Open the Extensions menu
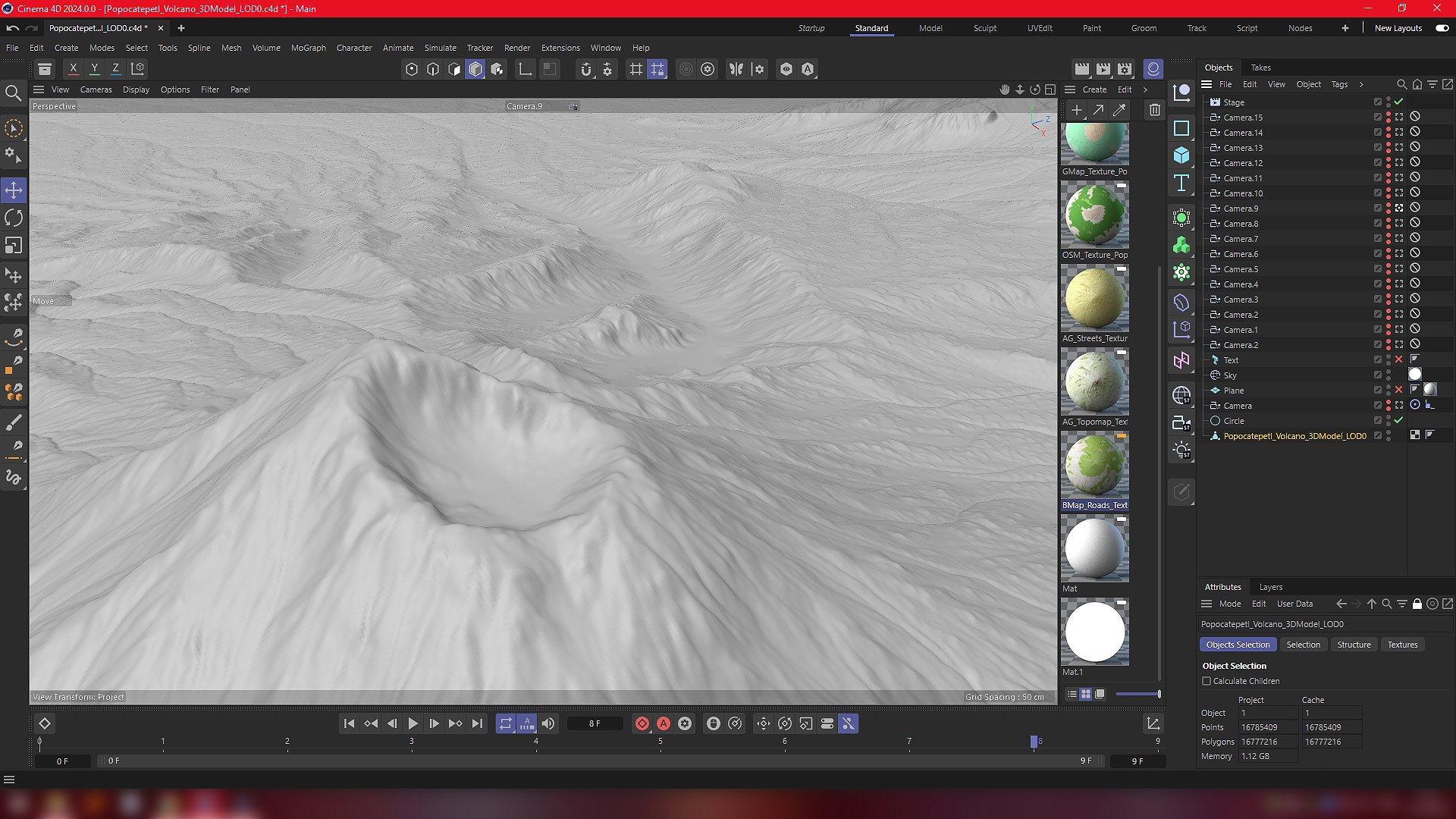The width and height of the screenshot is (1456, 819). click(x=560, y=48)
